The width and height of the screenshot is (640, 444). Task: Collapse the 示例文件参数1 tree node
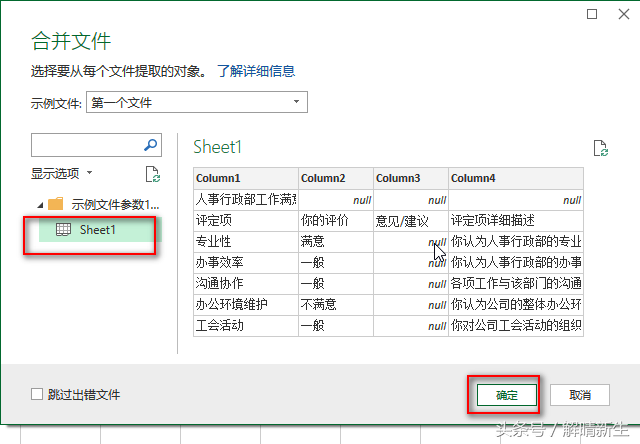coord(40,205)
